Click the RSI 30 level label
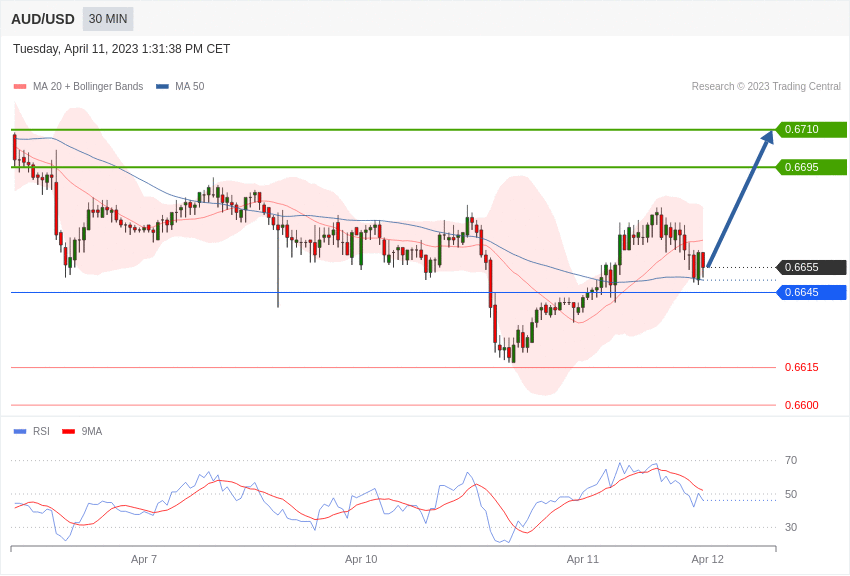The image size is (850, 576). click(791, 527)
